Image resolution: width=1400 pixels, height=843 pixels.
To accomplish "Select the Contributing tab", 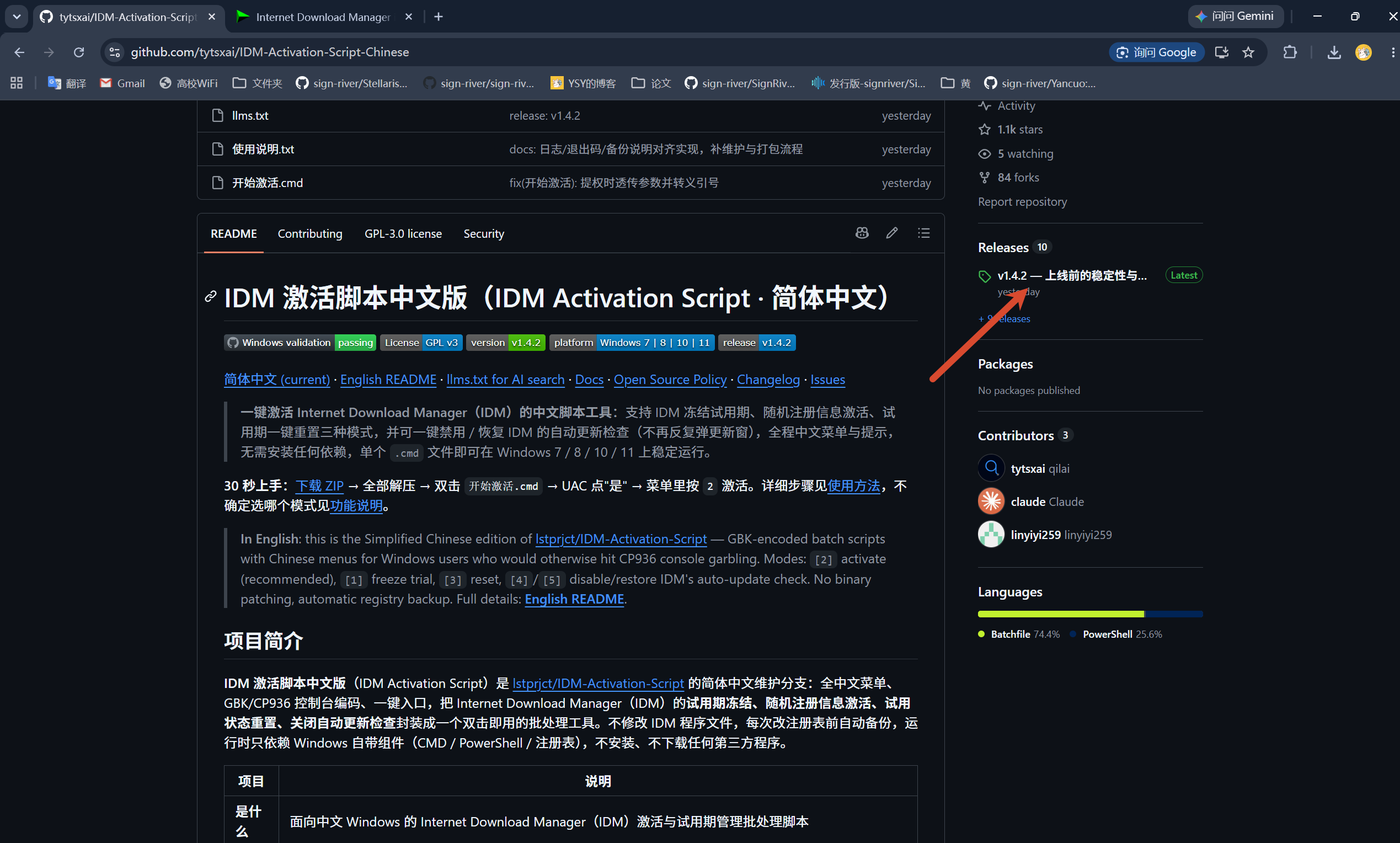I will click(x=310, y=233).
